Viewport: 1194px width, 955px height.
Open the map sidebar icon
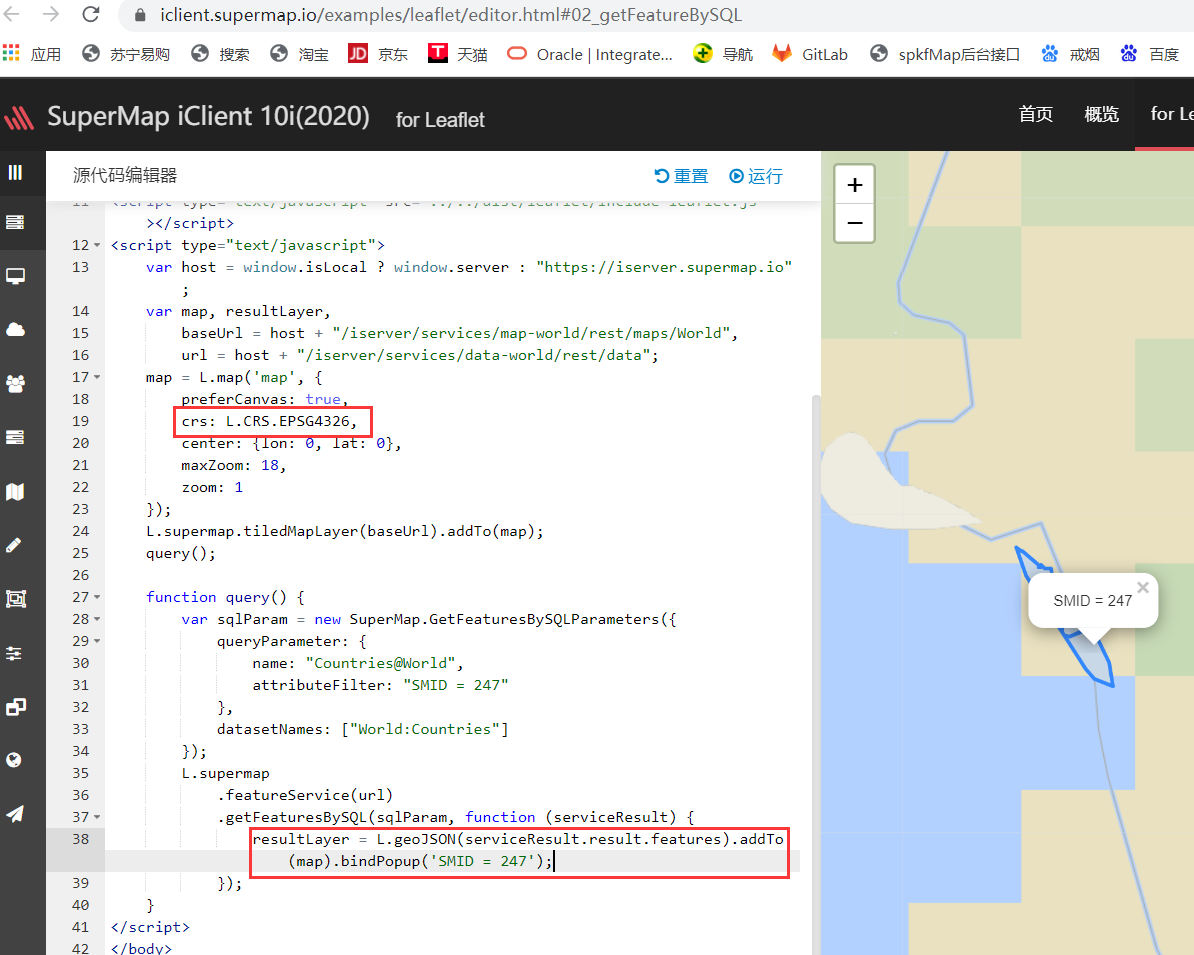tap(15, 491)
